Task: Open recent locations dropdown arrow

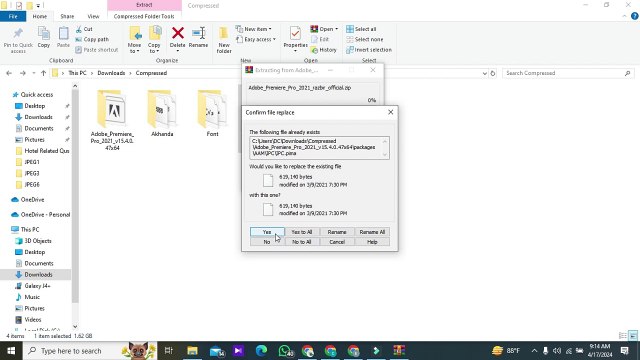Action: point(33,73)
